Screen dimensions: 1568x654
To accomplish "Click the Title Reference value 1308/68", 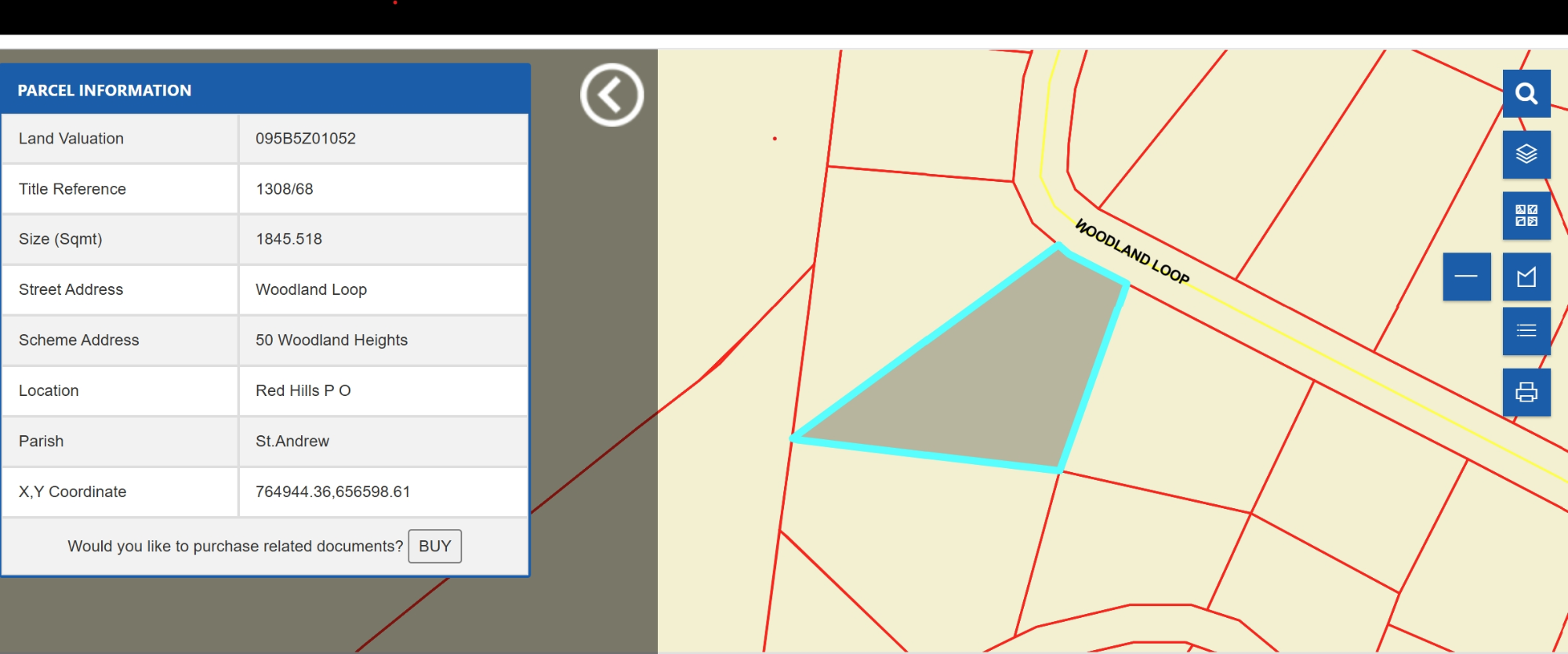I will pos(285,189).
